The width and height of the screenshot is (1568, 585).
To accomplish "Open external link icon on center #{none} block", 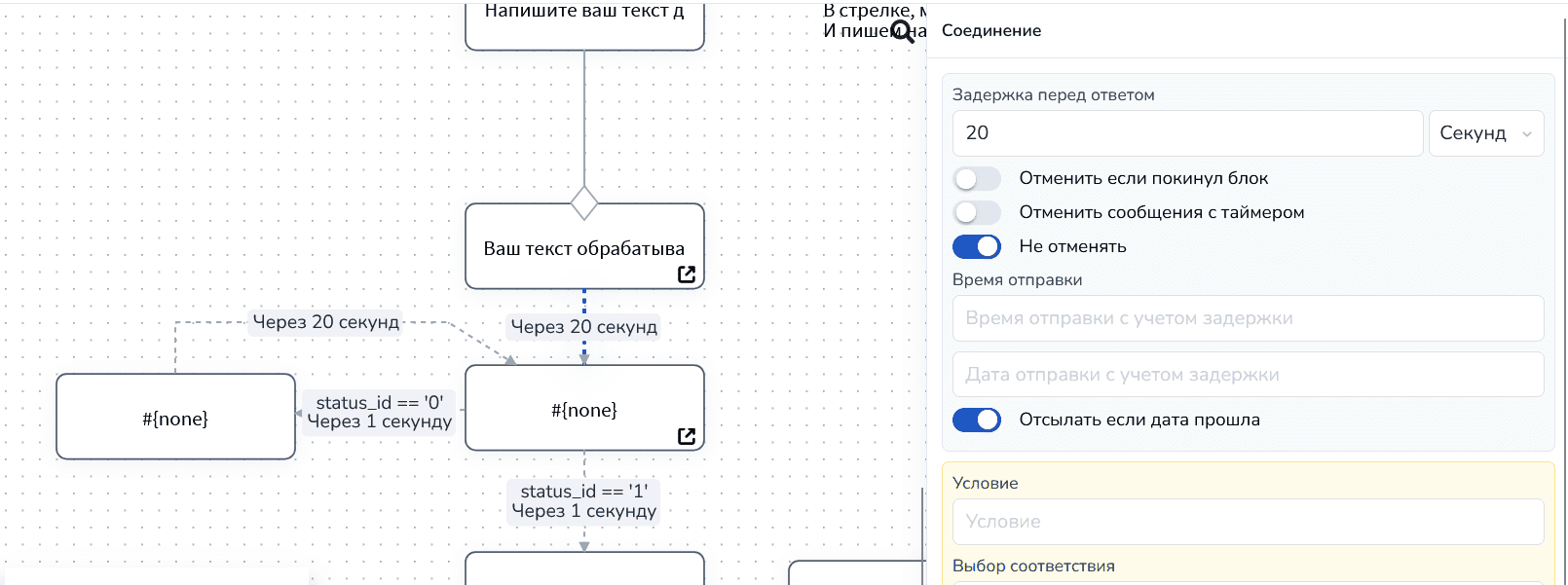I will pyautogui.click(x=687, y=436).
